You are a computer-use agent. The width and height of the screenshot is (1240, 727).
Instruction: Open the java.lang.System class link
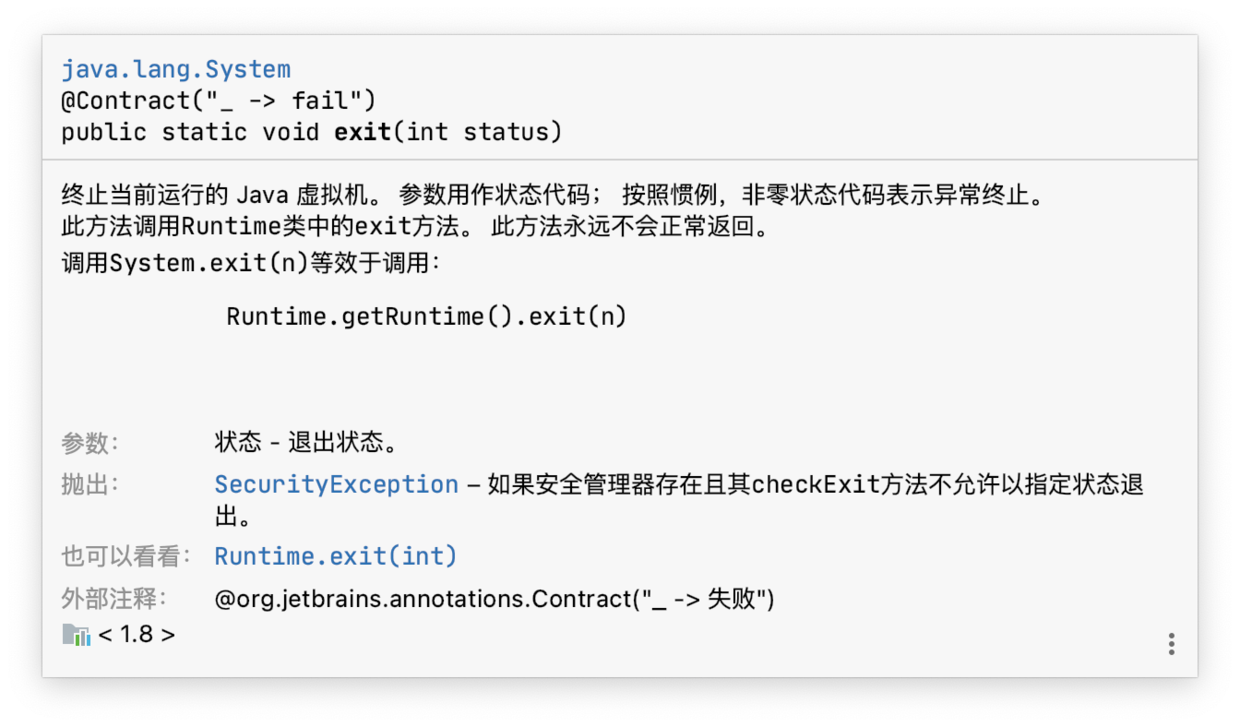[x=176, y=70]
